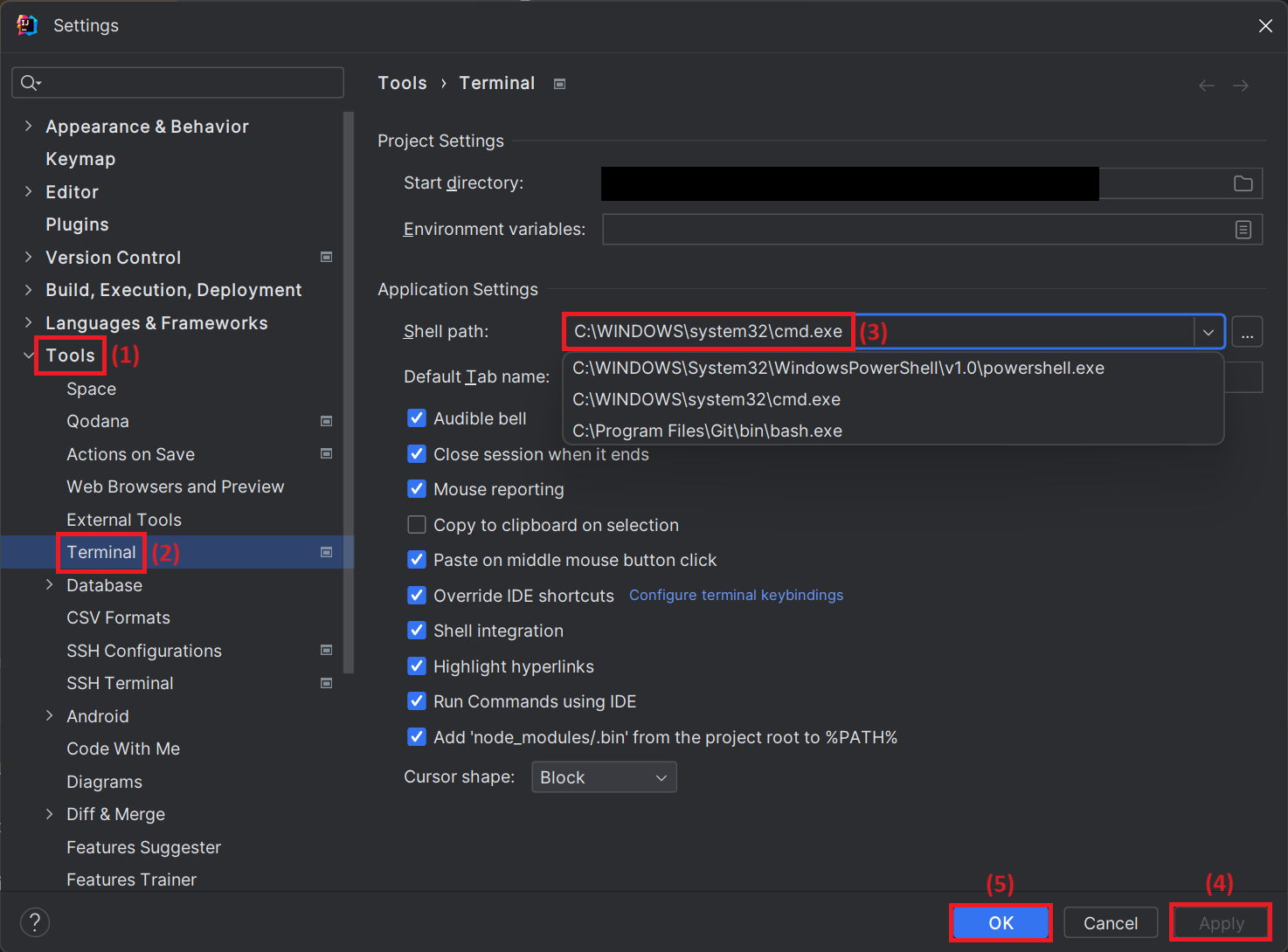Toggle the Audible bell checkbox
The height and width of the screenshot is (952, 1288).
(x=417, y=418)
